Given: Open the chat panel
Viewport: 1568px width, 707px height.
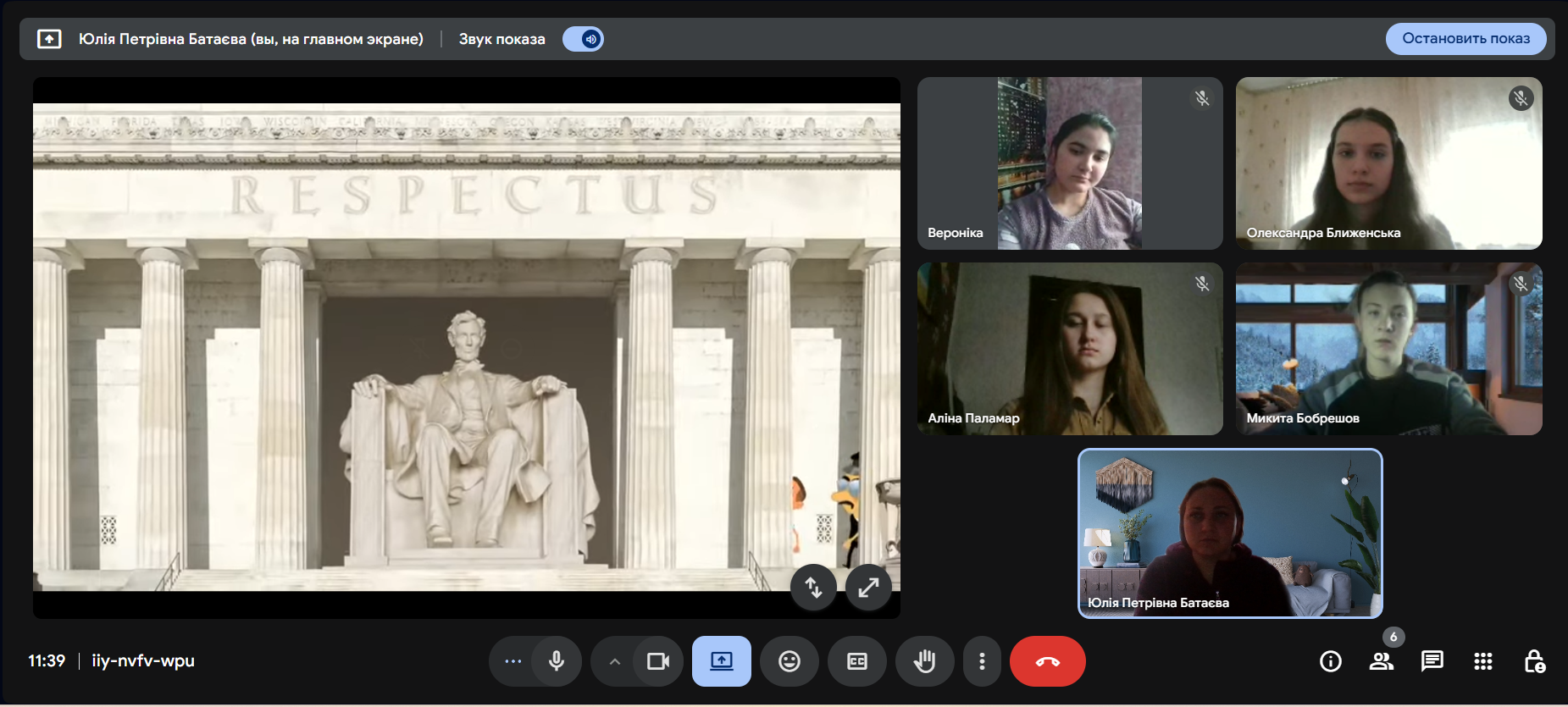Looking at the screenshot, I should coord(1432,661).
